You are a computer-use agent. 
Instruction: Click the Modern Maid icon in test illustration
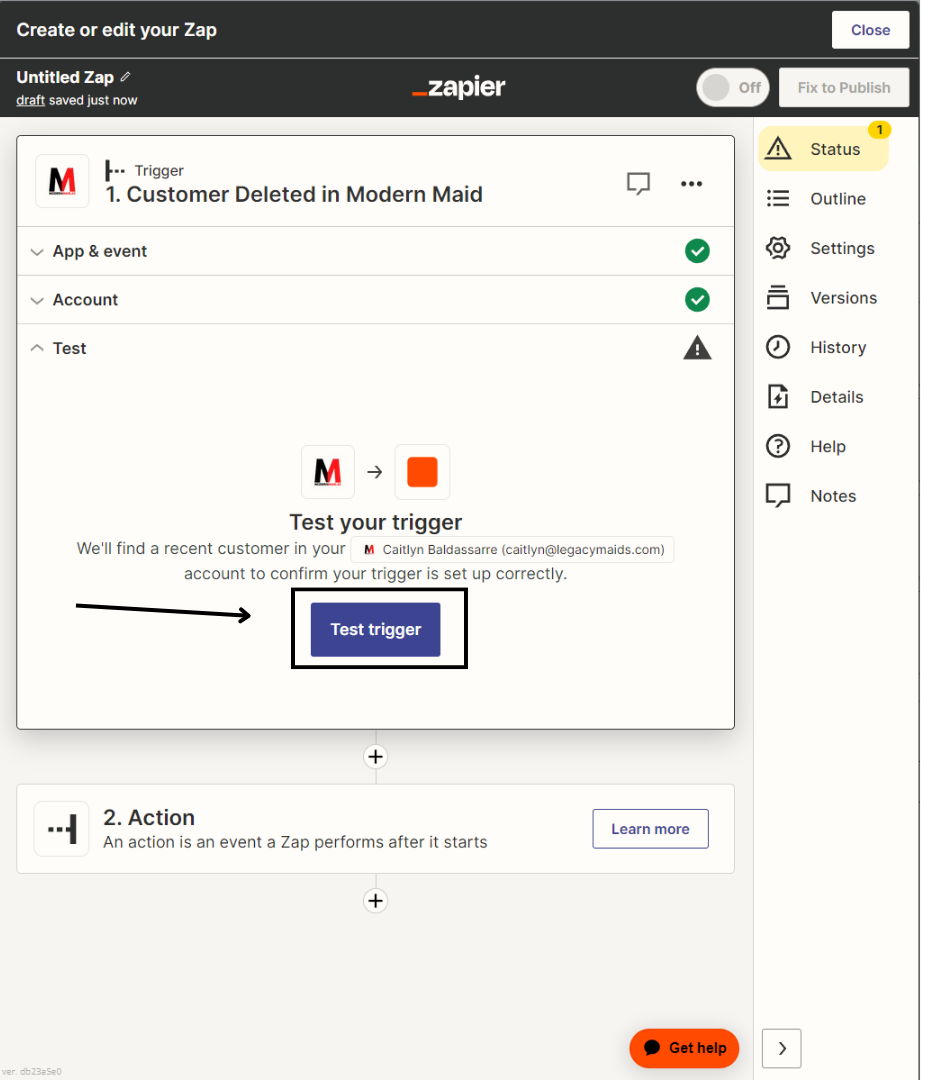[329, 474]
